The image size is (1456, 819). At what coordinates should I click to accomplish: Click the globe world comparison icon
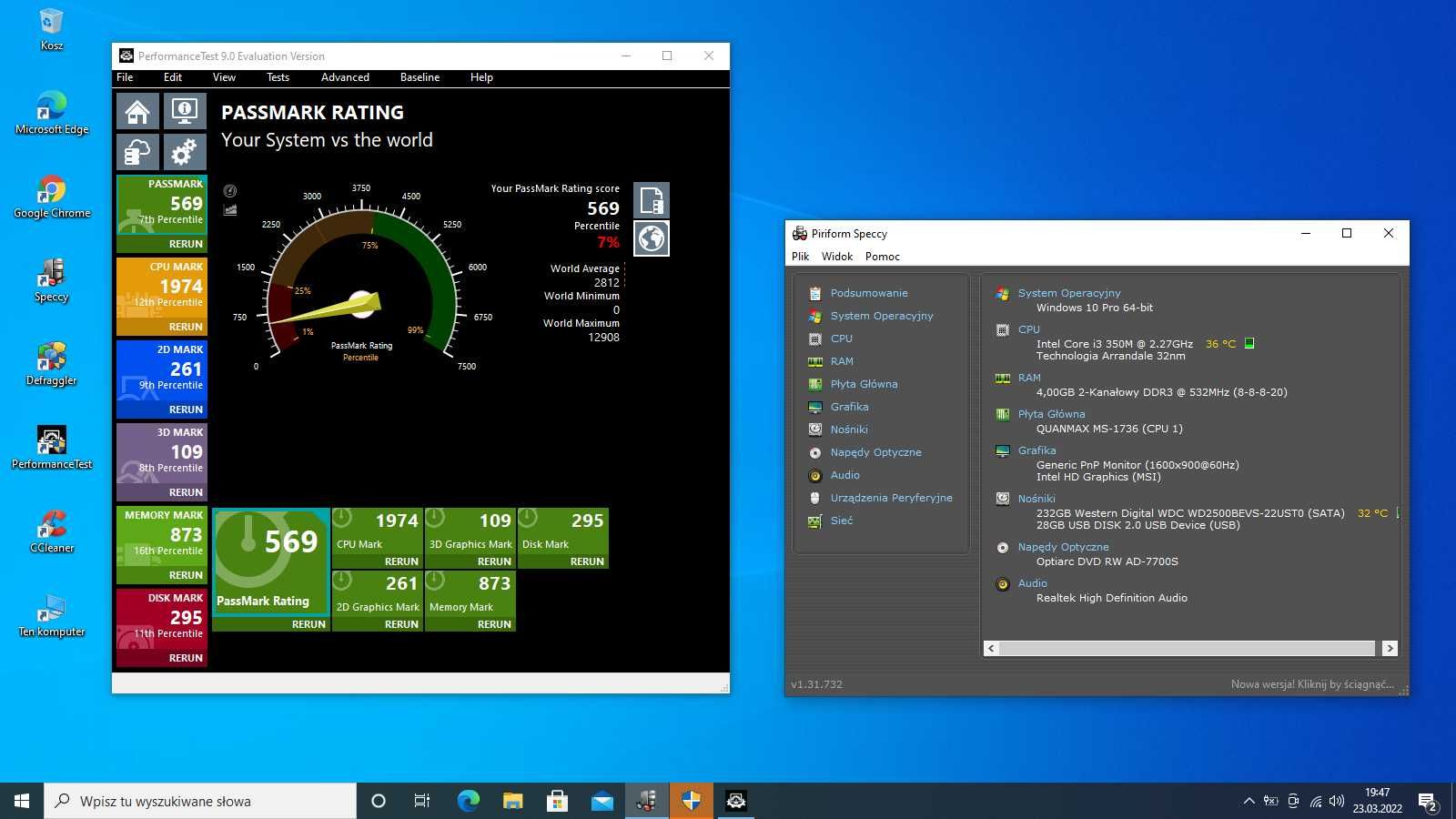tap(652, 238)
